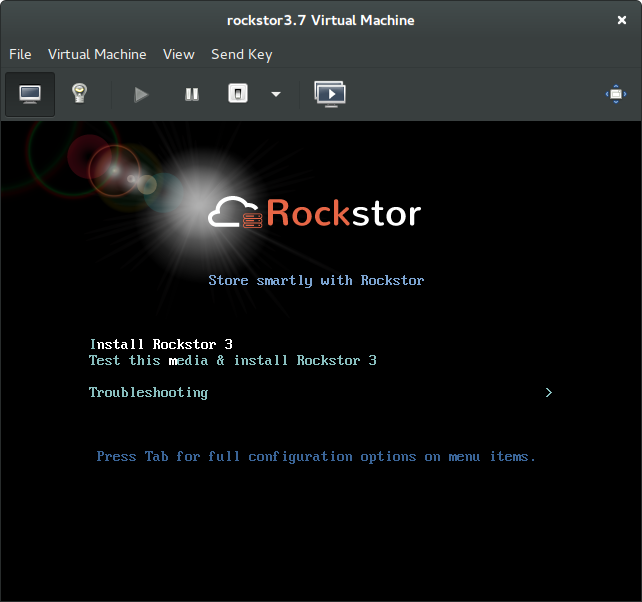Choose 'Test this media & install Rockstor 3'

pos(232,360)
